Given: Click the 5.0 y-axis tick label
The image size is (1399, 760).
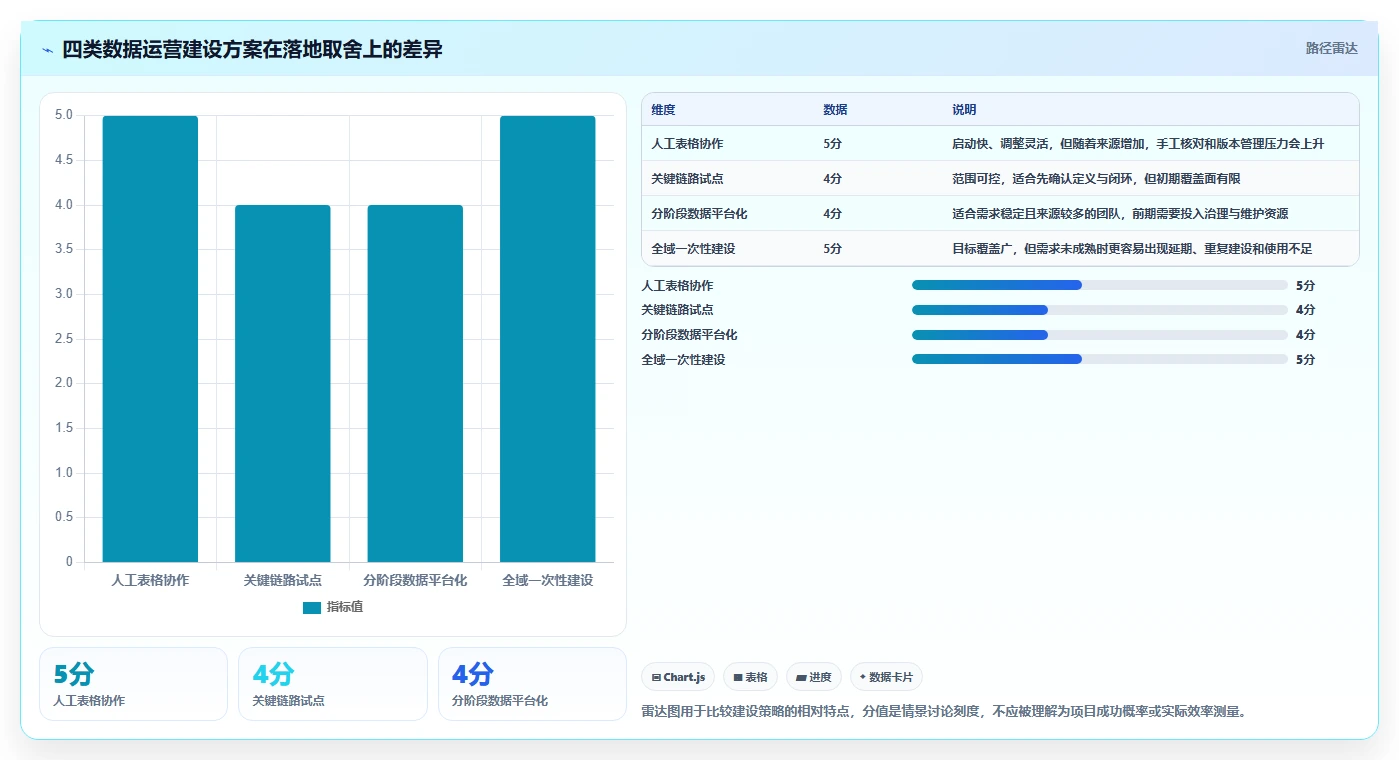Looking at the screenshot, I should (x=63, y=115).
